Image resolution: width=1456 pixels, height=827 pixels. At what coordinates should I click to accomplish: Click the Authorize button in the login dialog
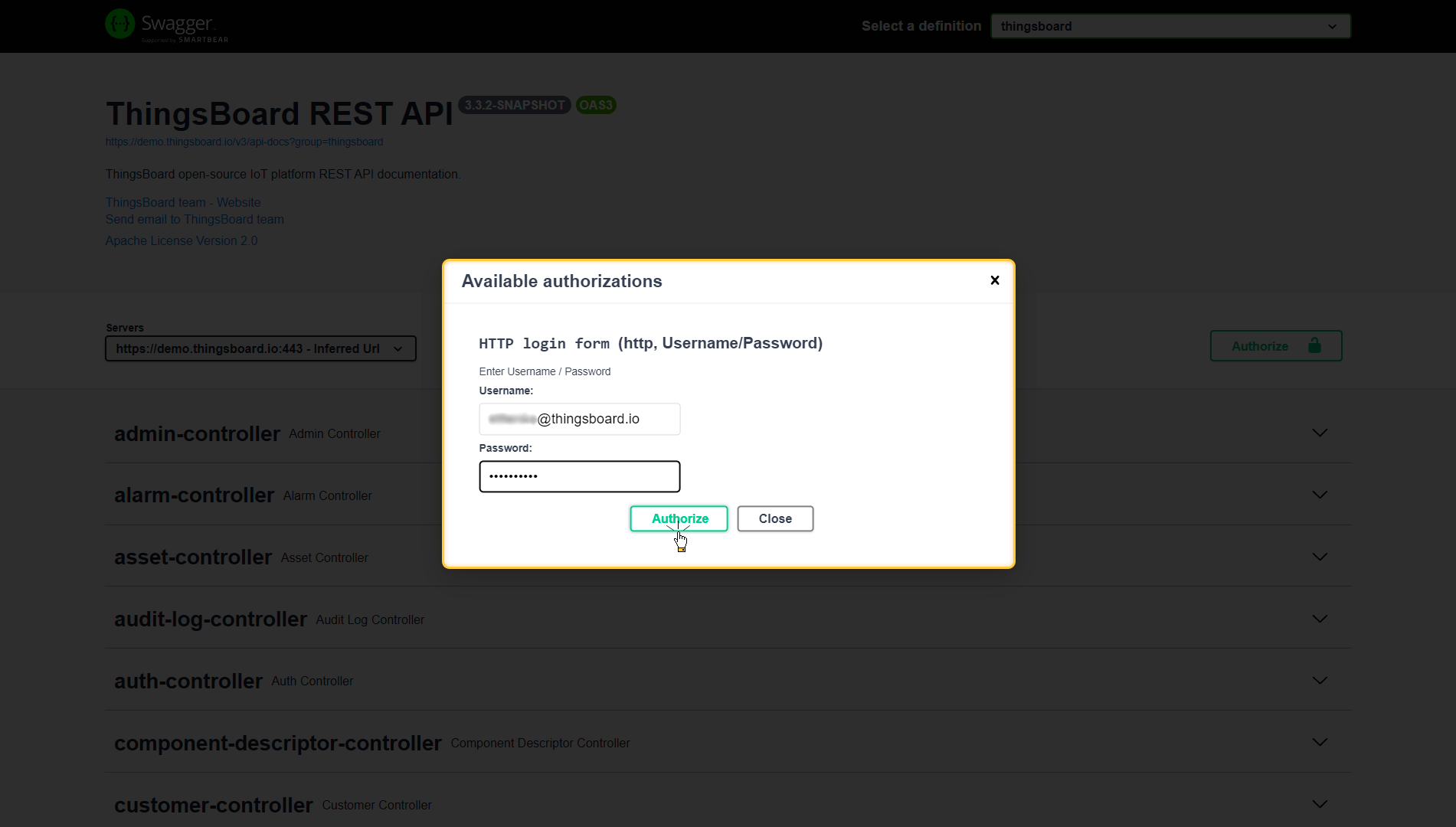point(679,518)
